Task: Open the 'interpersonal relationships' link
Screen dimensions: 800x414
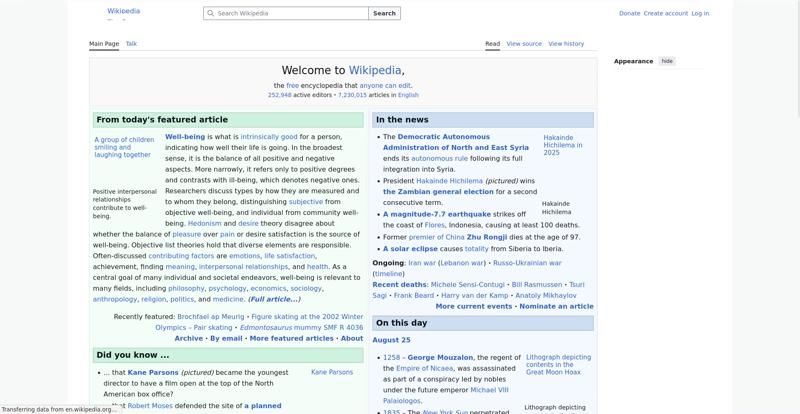Action: [x=243, y=267]
